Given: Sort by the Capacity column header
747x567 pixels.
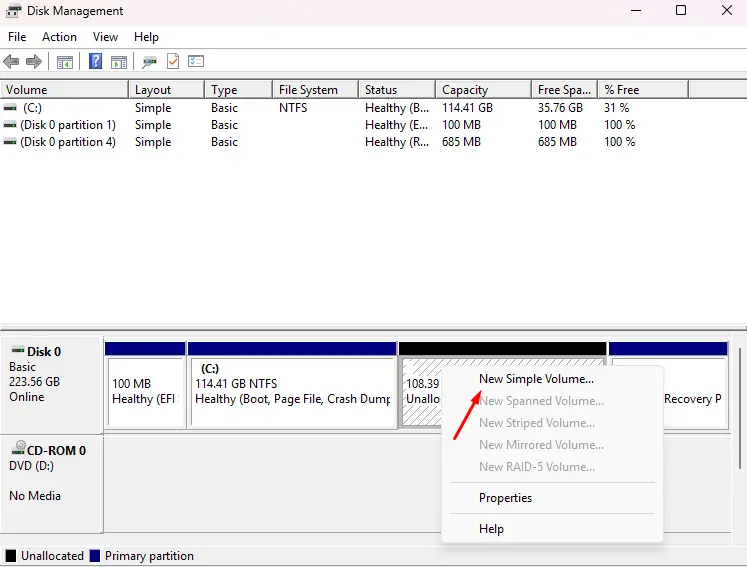Looking at the screenshot, I should click(x=483, y=90).
